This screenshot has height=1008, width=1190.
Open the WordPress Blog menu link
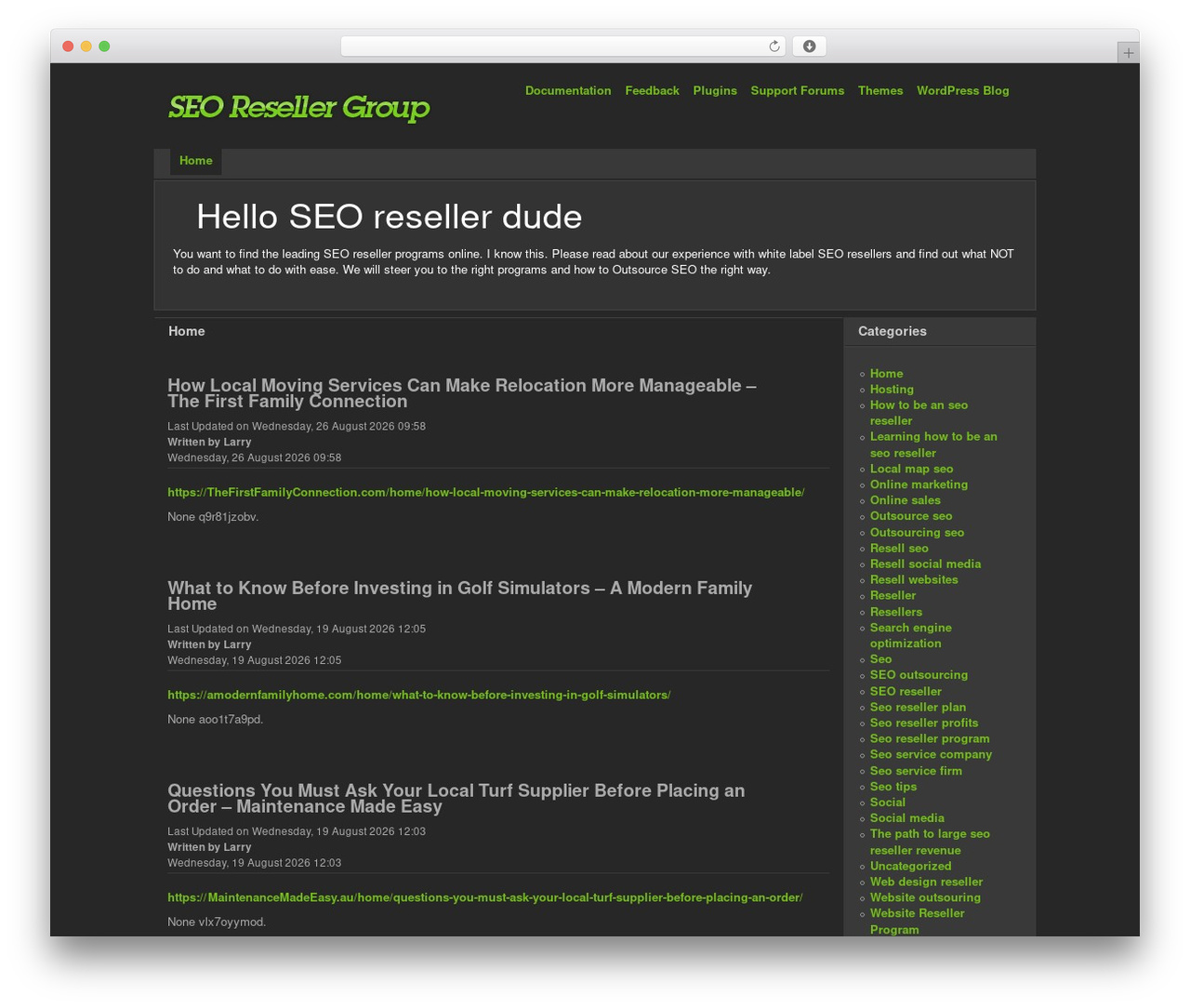click(x=962, y=90)
